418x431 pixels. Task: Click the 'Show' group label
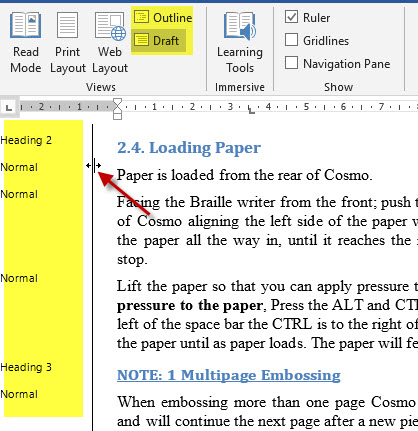(338, 87)
